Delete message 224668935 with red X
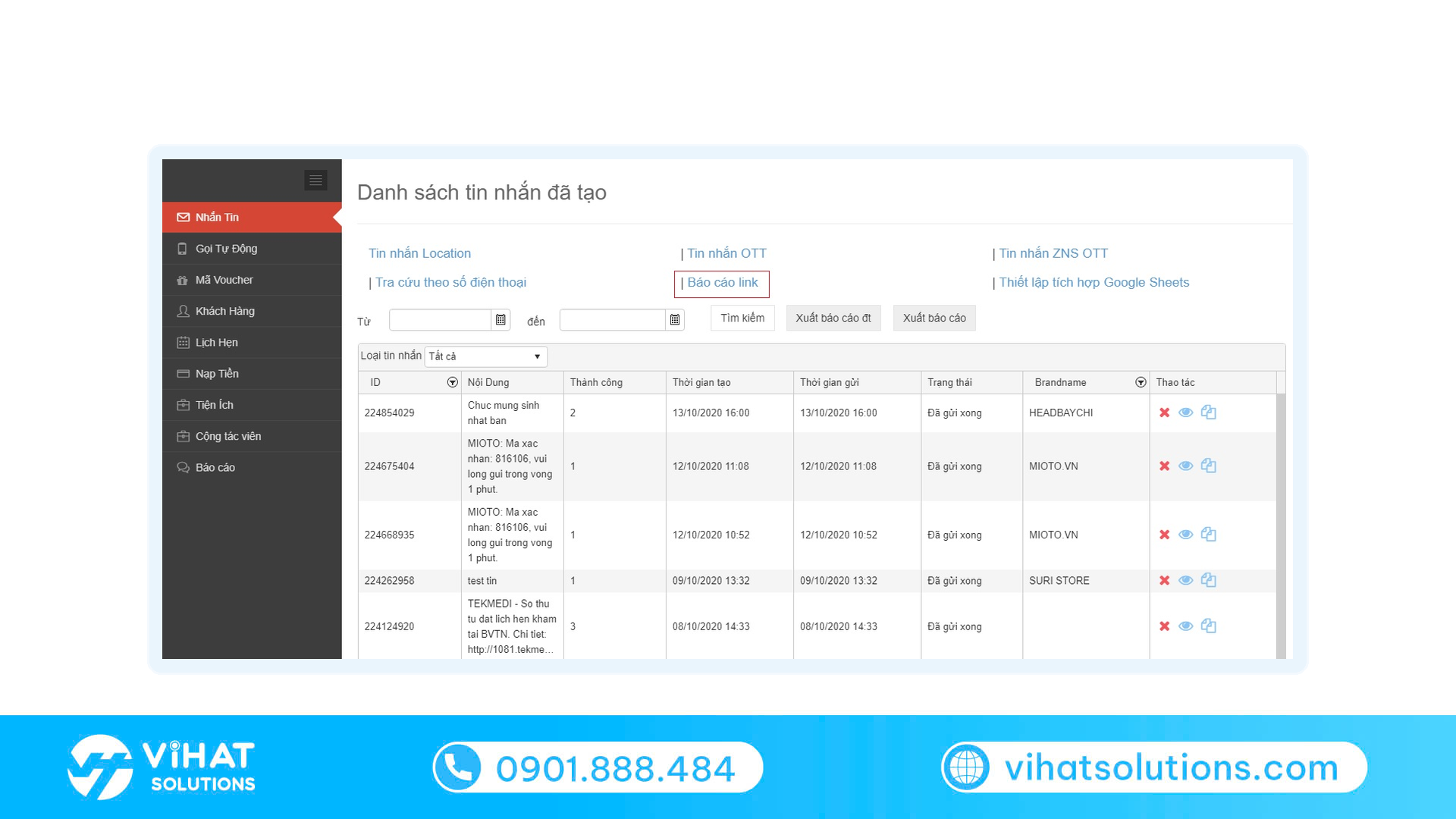 pyautogui.click(x=1164, y=535)
